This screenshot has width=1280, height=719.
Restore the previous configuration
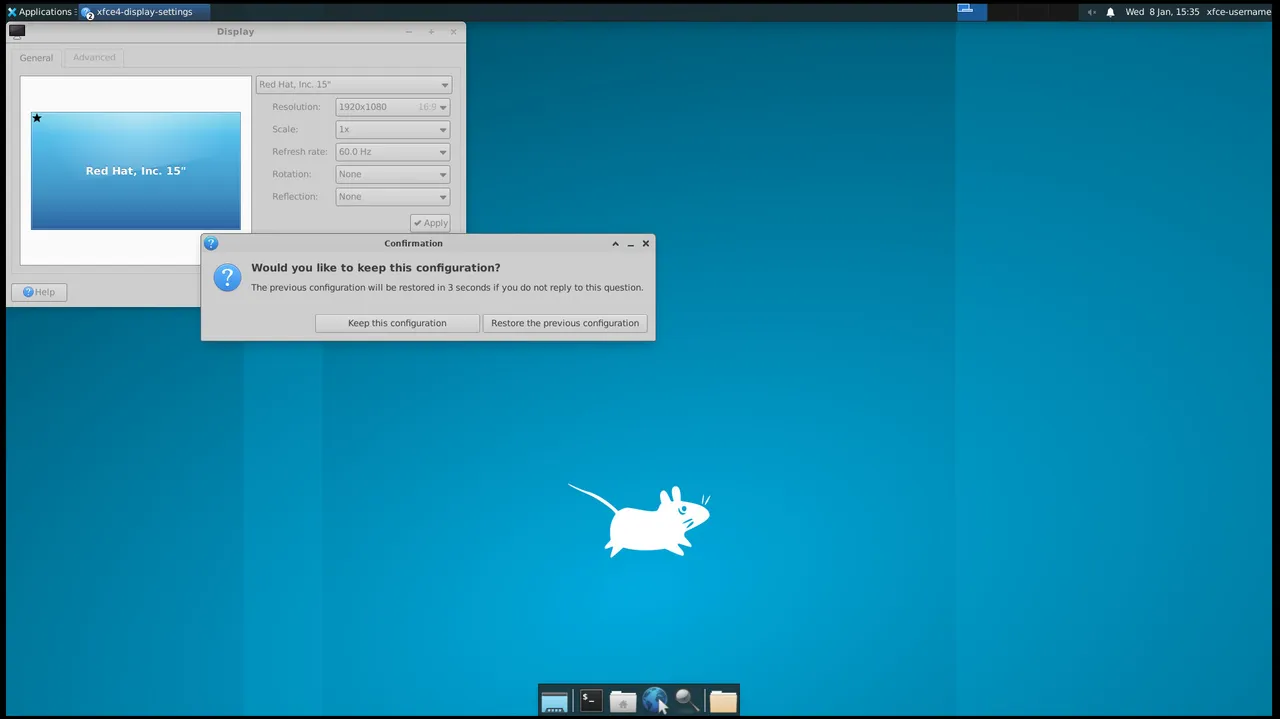565,323
